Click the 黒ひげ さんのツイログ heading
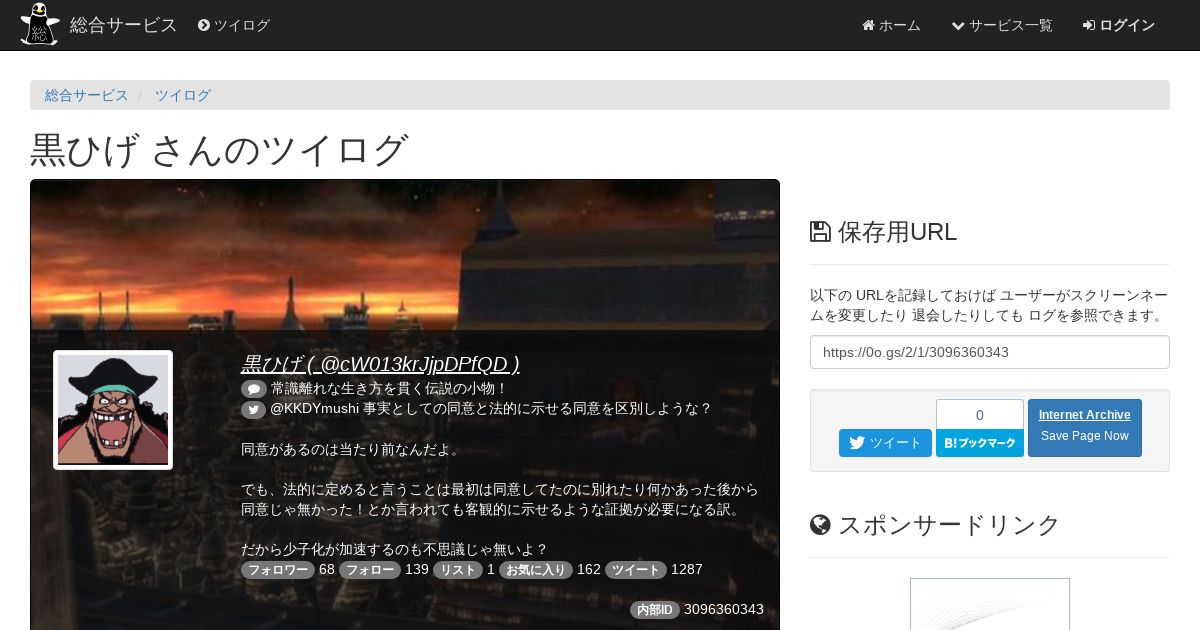The image size is (1200, 630). pos(219,150)
